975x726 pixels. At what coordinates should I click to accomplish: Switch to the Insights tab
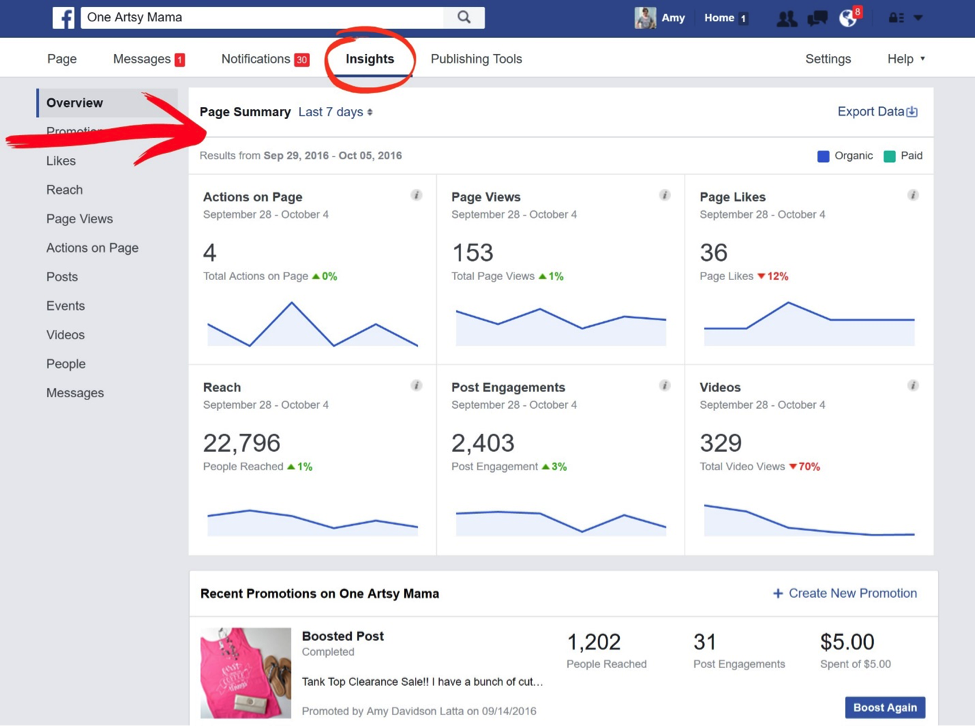pyautogui.click(x=370, y=59)
